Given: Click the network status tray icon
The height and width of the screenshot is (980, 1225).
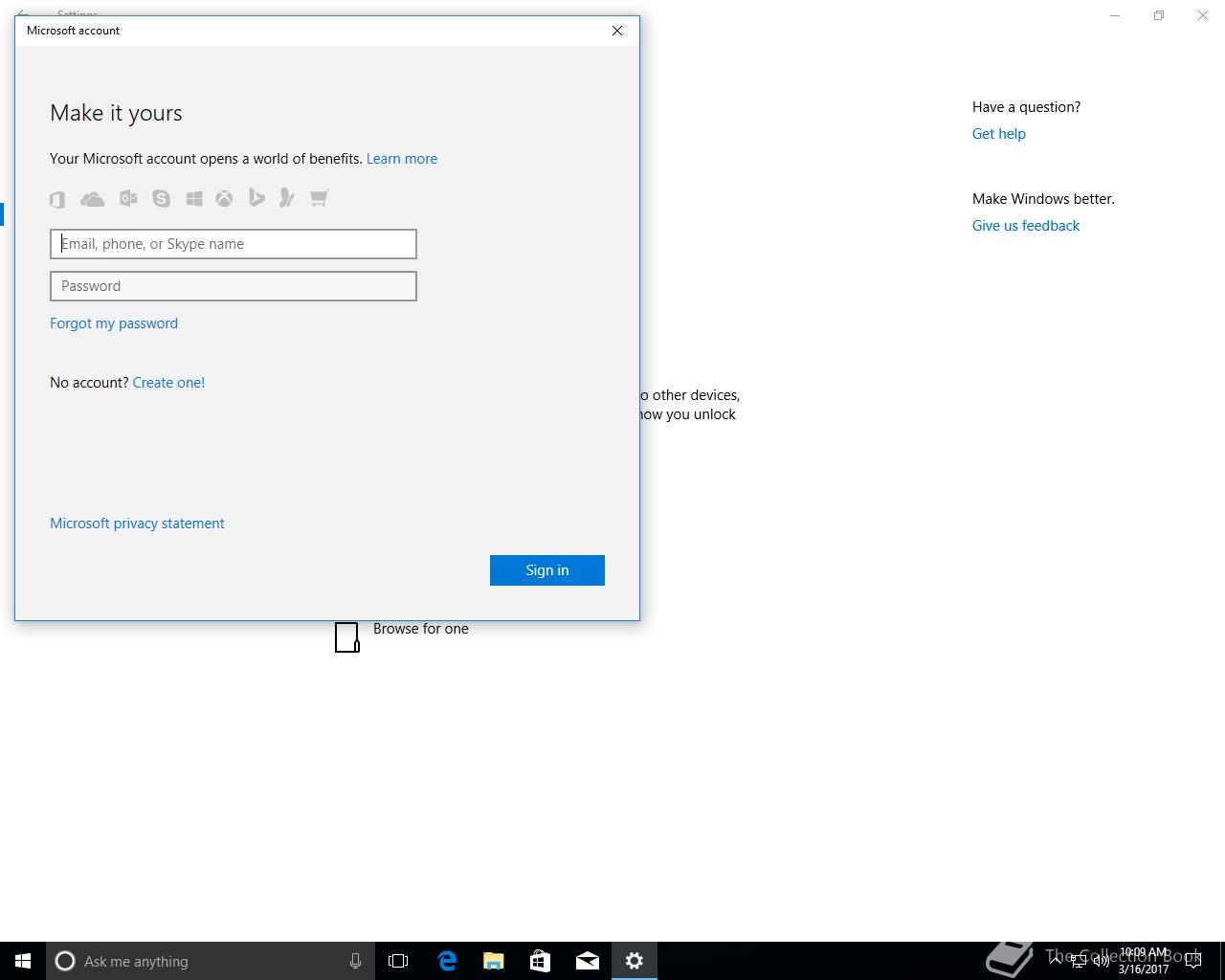Looking at the screenshot, I should click(1079, 961).
